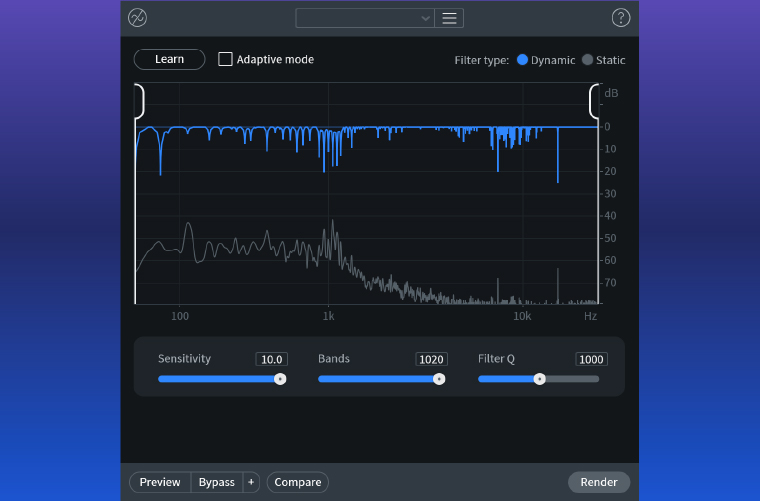Click the Filter type label text
This screenshot has height=501, width=760.
coord(482,60)
